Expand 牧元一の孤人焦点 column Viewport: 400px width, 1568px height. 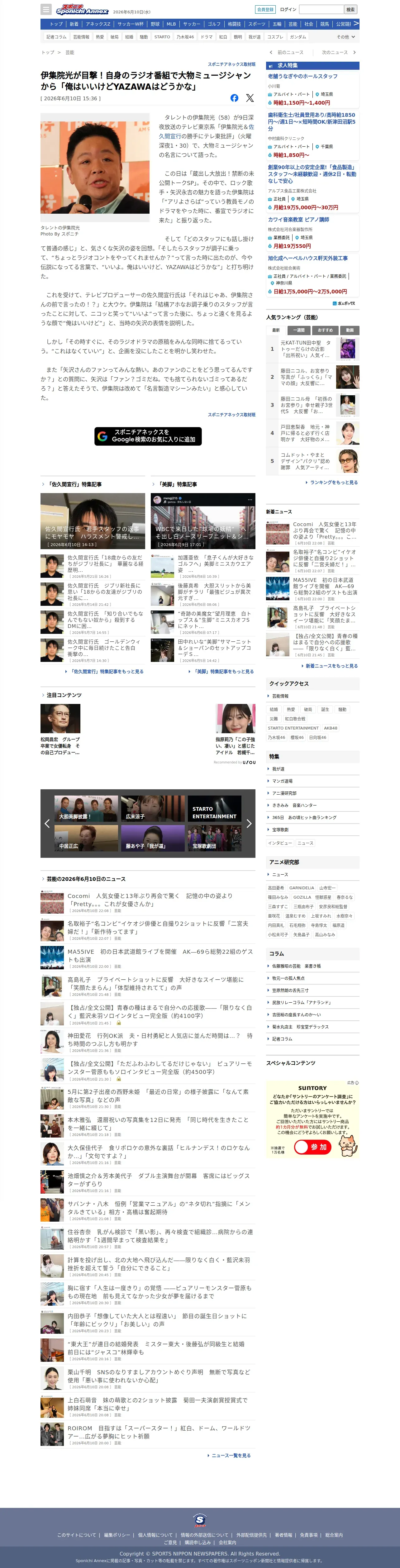pyautogui.click(x=312, y=978)
